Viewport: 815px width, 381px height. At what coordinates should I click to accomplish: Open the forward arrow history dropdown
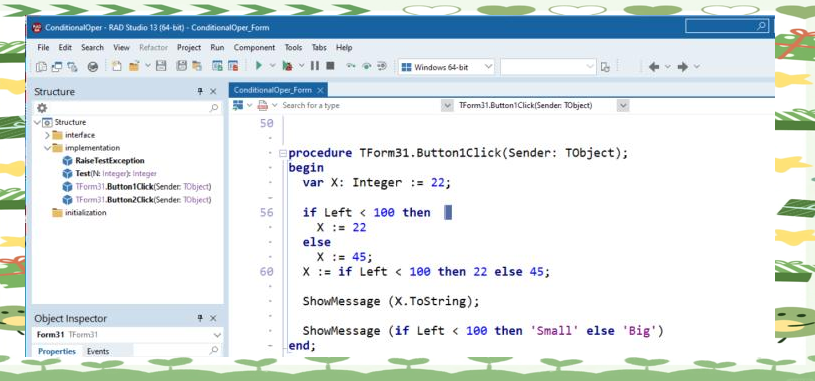697,67
